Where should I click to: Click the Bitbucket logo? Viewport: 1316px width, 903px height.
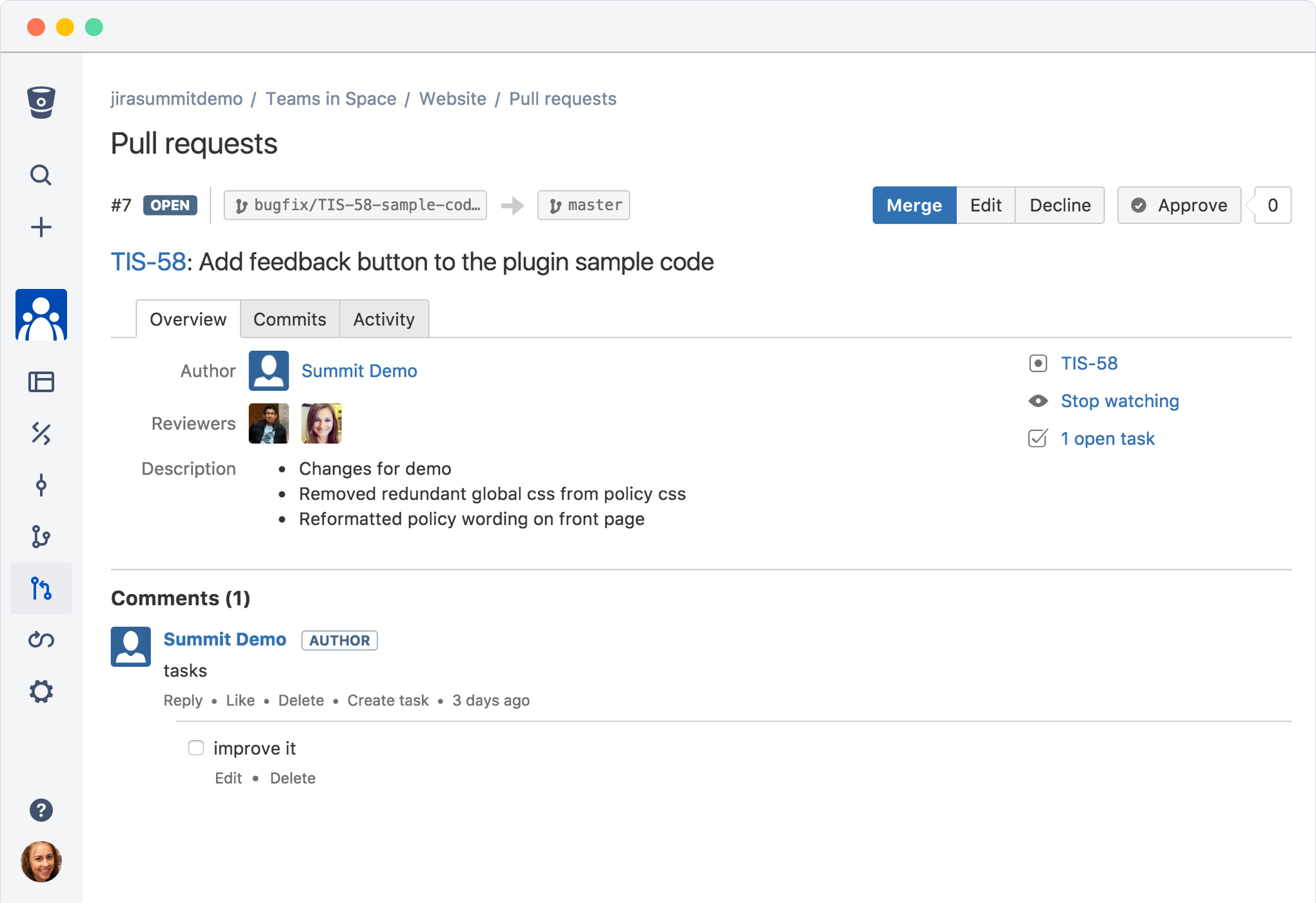click(41, 103)
